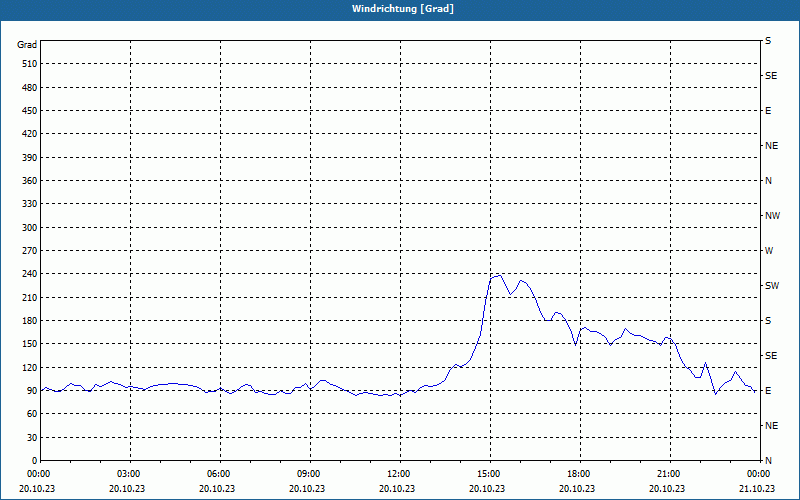Select the 450 y-axis value
The width and height of the screenshot is (800, 500).
[30, 111]
